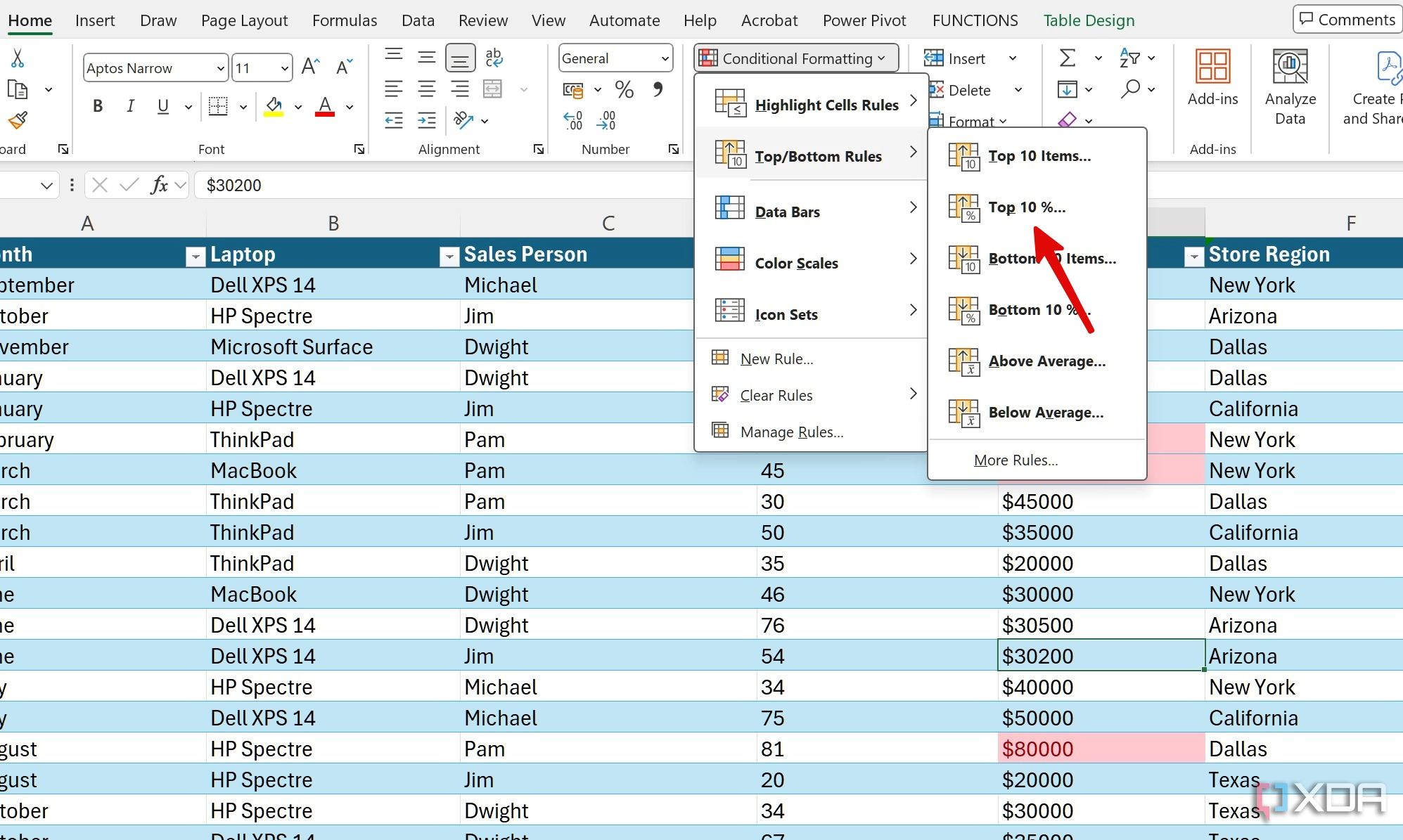Screen dimensions: 1403x840
Task: Click Clear Rules option
Action: [x=775, y=395]
